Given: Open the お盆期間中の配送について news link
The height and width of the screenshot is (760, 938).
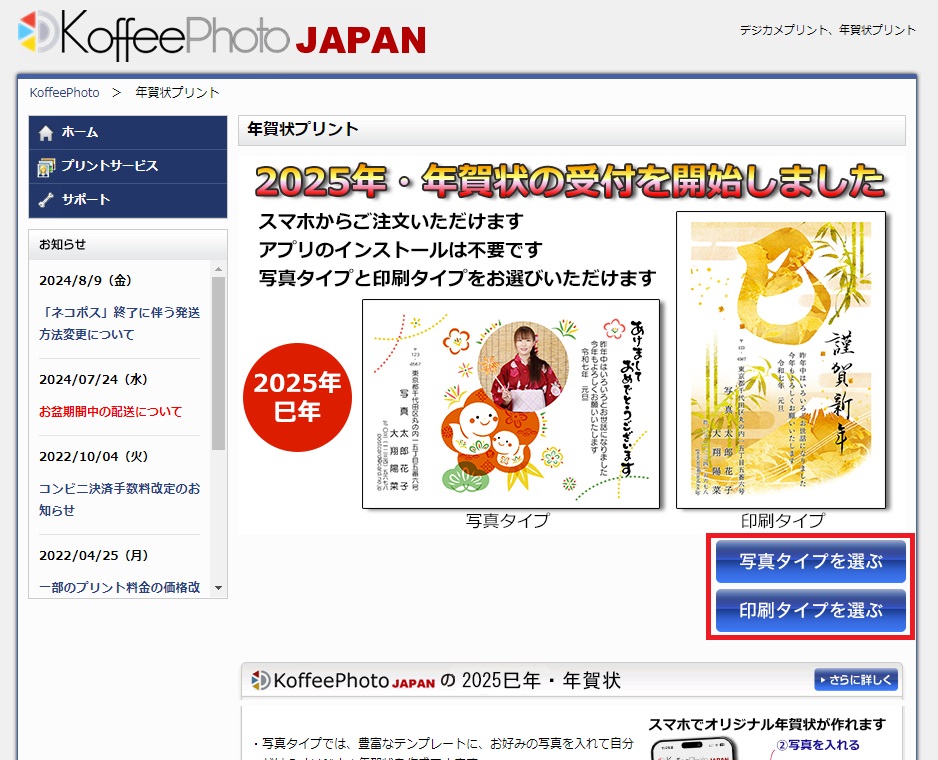Looking at the screenshot, I should [x=111, y=412].
